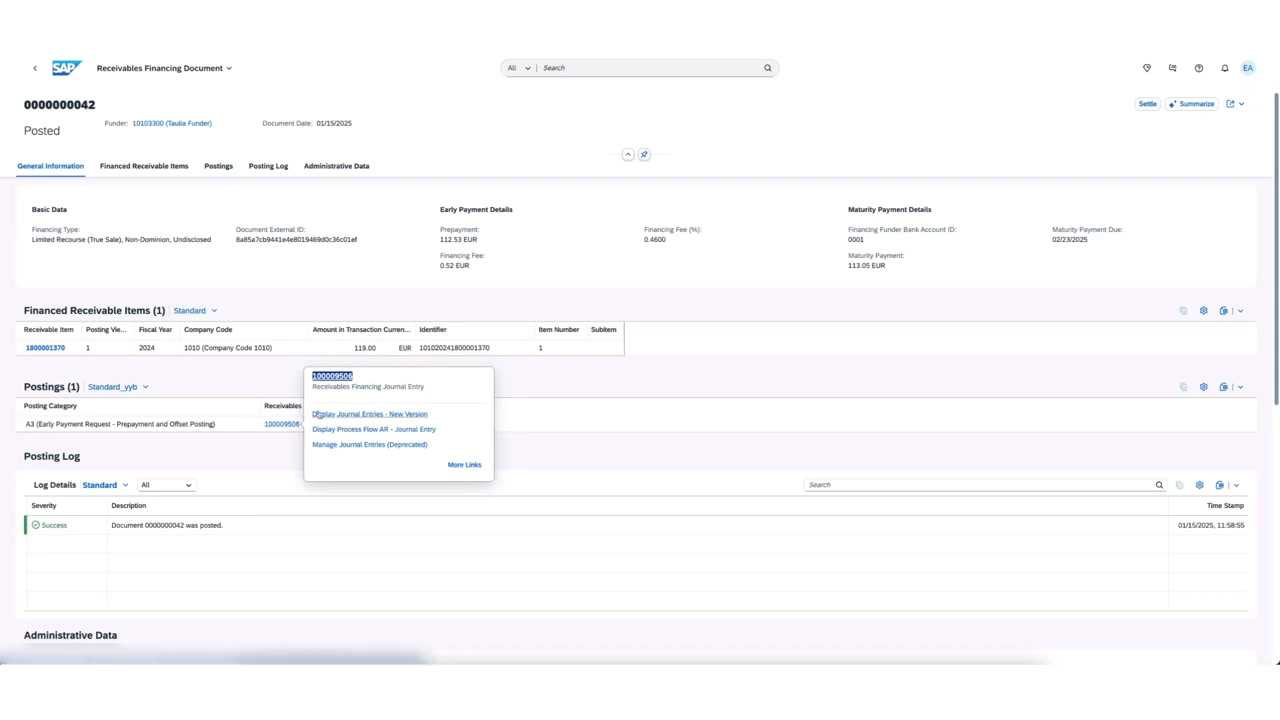Viewport: 1280px width, 720px height.
Task: Open the Receivables Financing Document title menu
Action: [x=164, y=68]
